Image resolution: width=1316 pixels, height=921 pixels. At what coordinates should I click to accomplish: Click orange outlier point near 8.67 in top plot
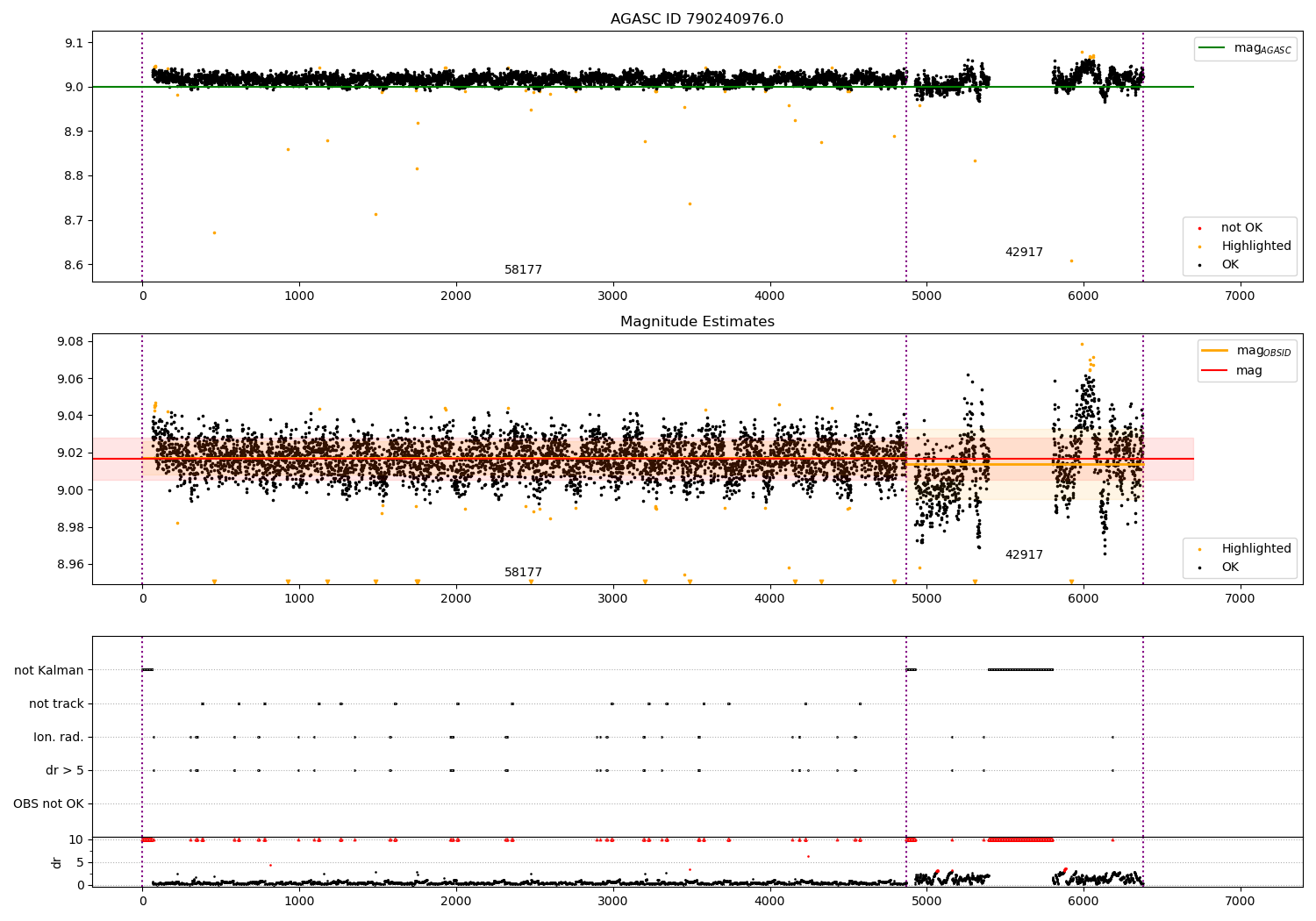point(214,232)
